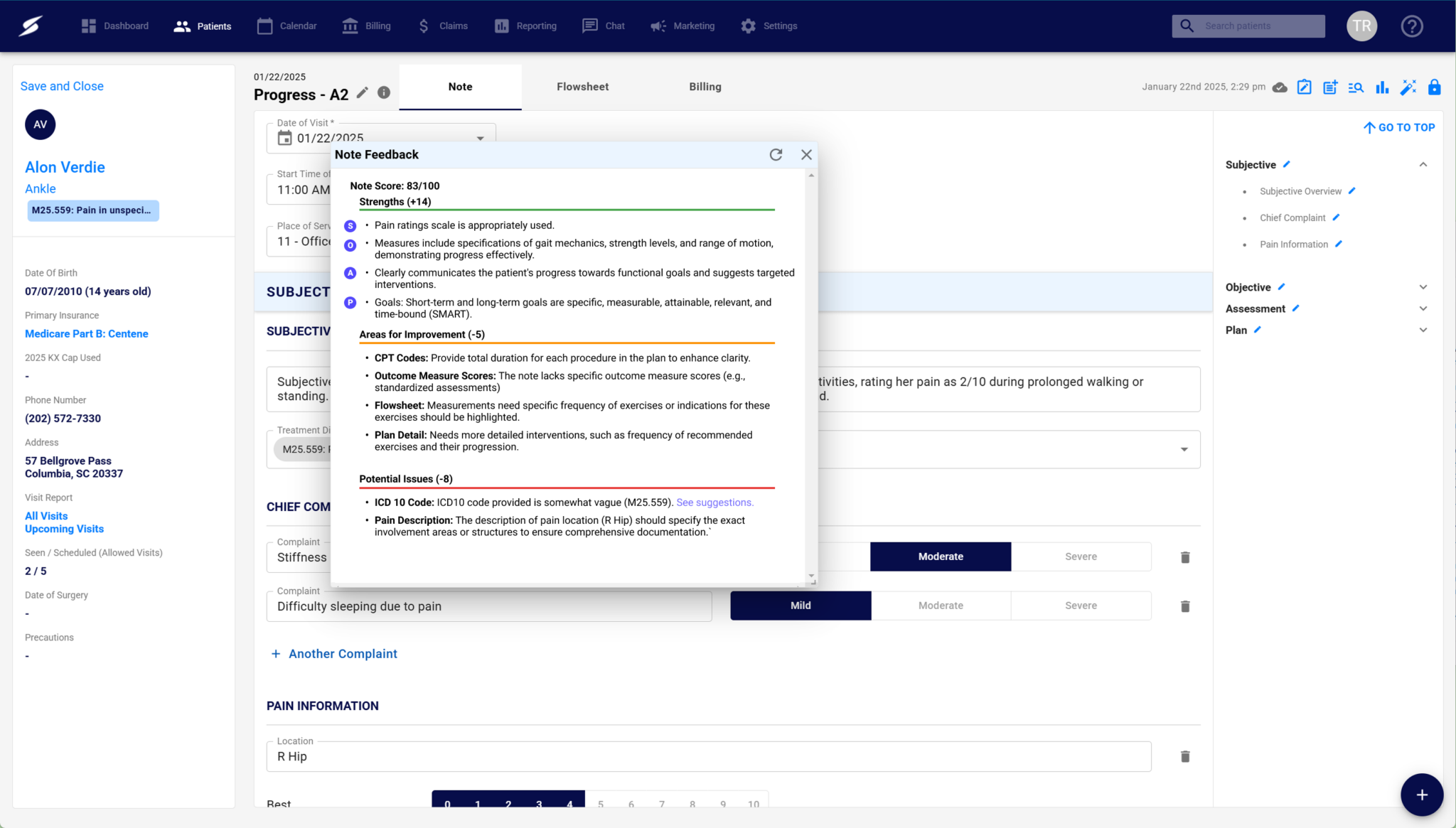
Task: Open the Treatment Diagnosis dropdown arrow
Action: 1184,449
